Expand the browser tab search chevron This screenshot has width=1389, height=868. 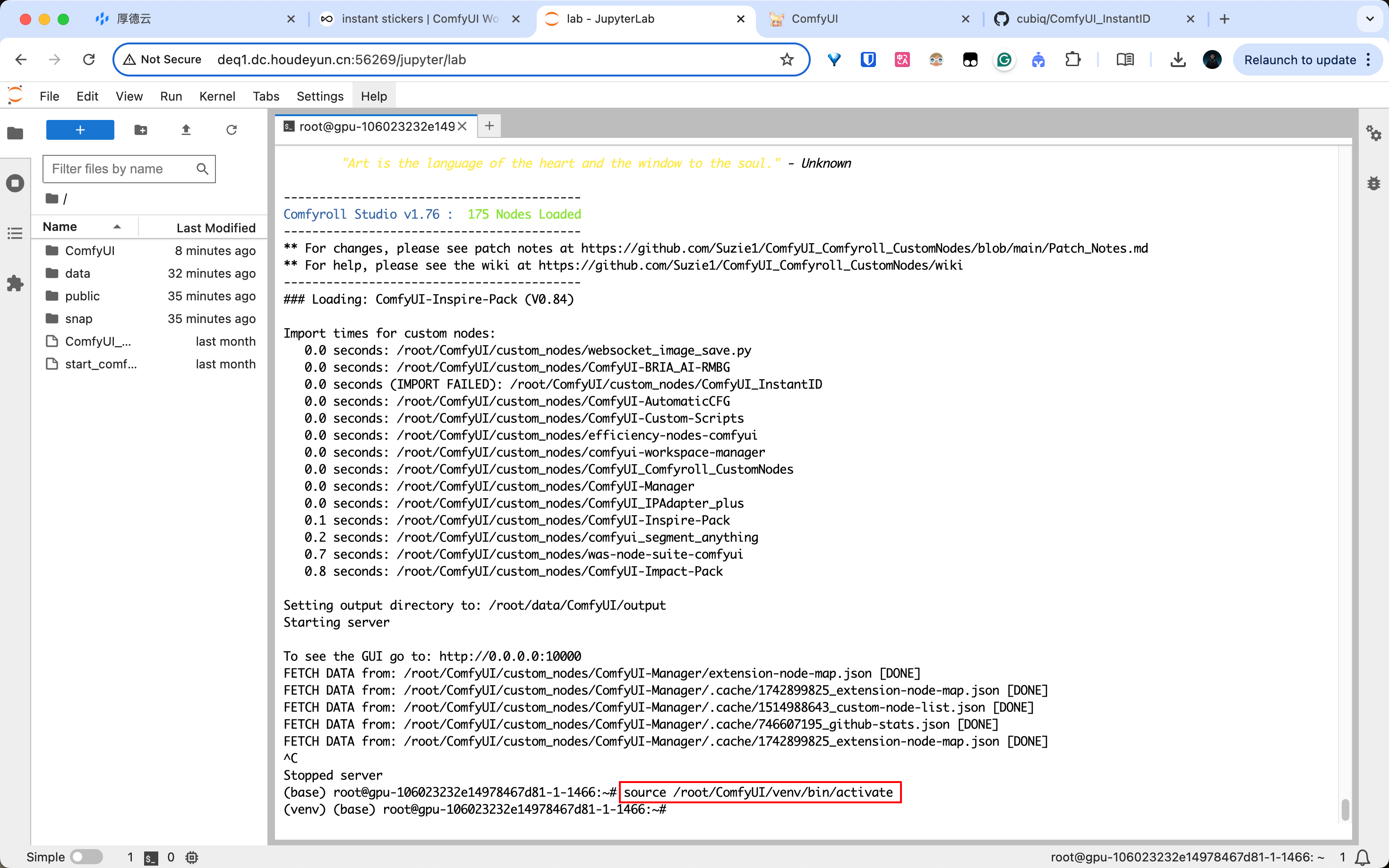tap(1370, 19)
